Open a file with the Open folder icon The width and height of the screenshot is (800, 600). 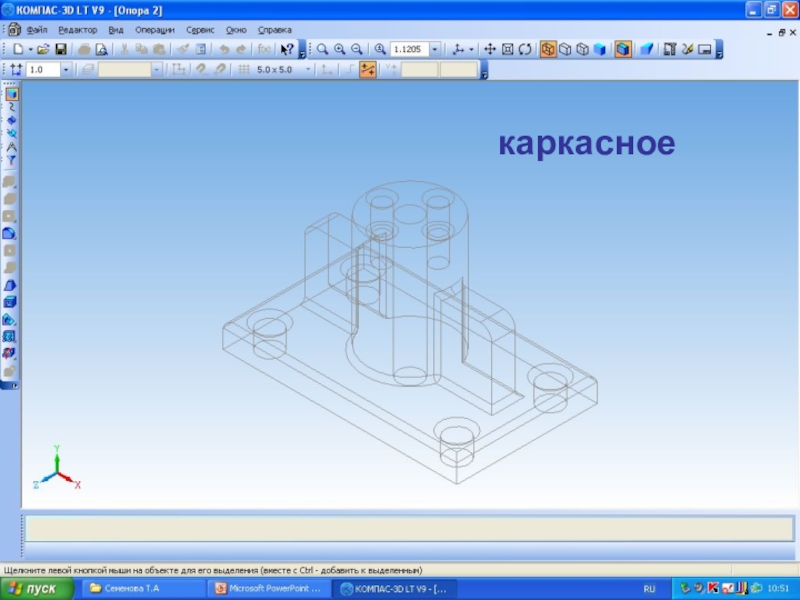tap(43, 49)
